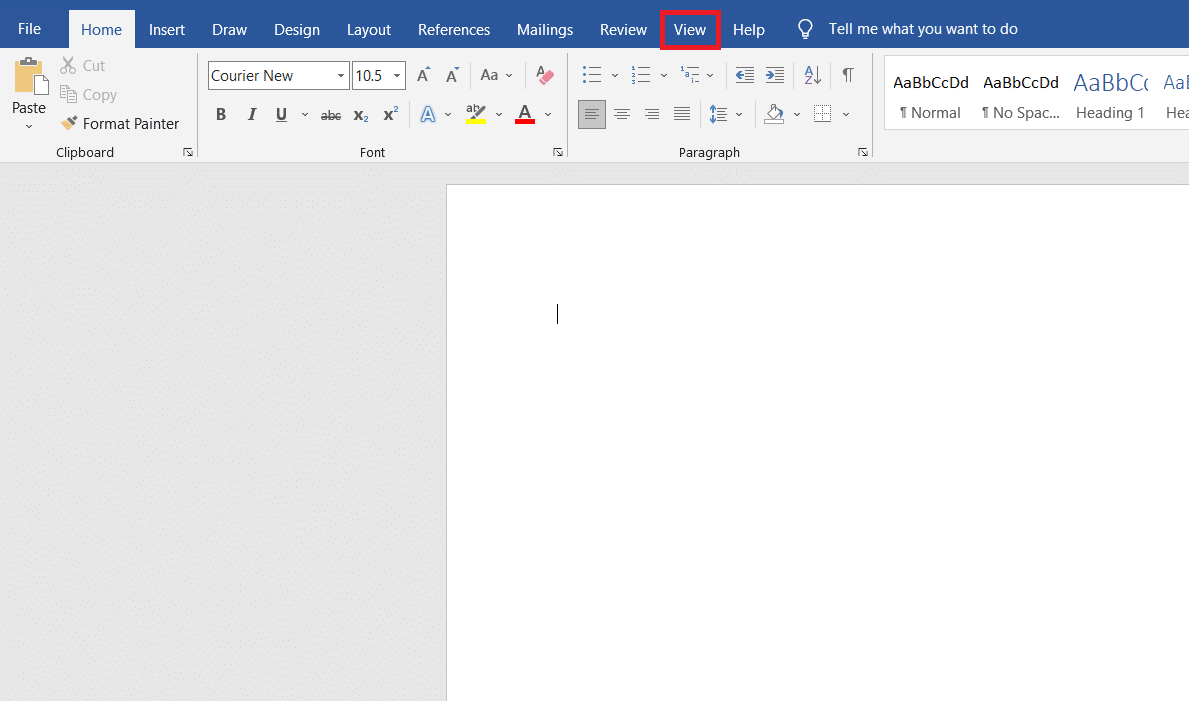Image resolution: width=1189 pixels, height=701 pixels.
Task: Click the Paste clipboard icon
Action: [30, 76]
